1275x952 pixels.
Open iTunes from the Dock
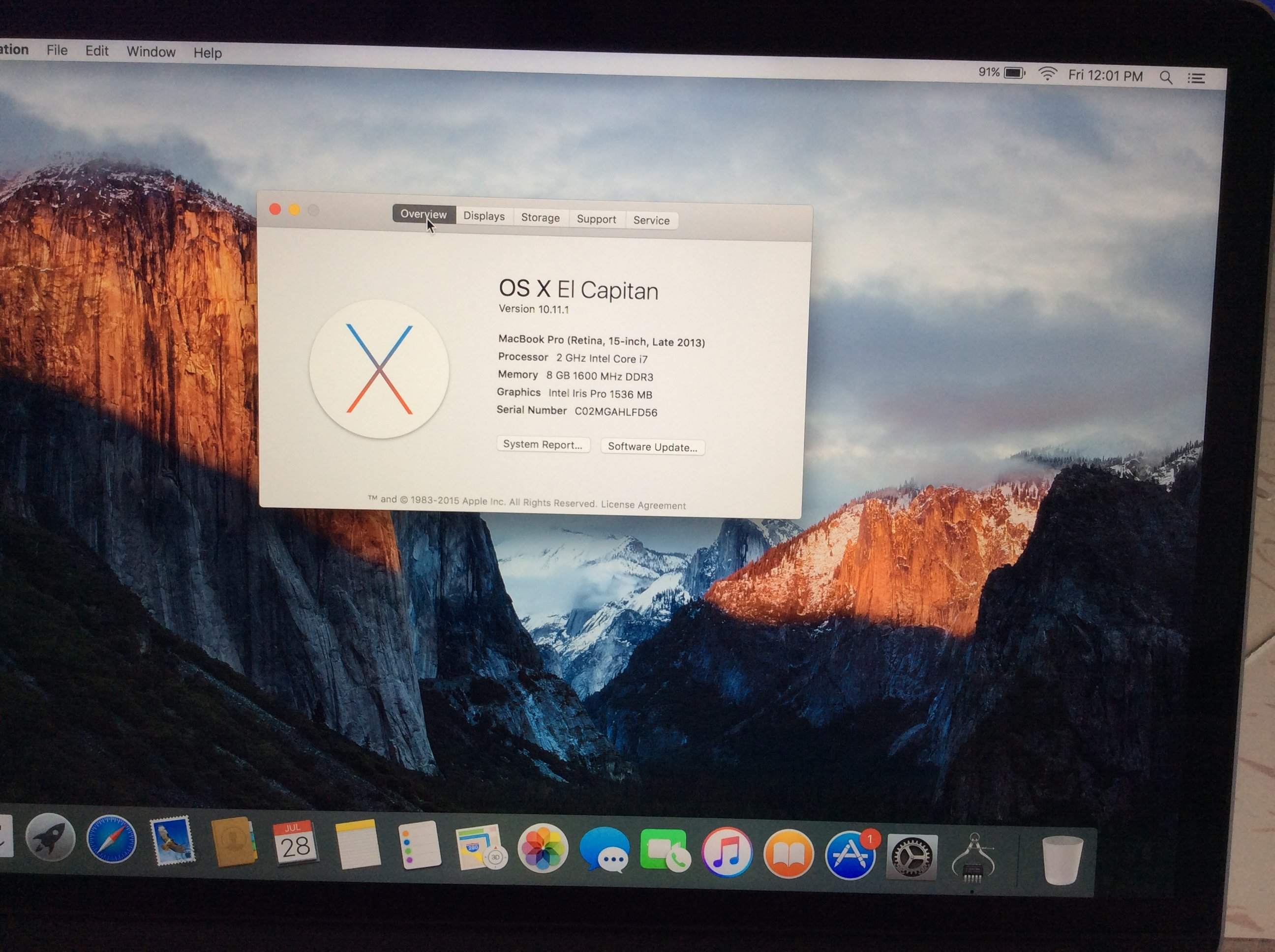(726, 852)
